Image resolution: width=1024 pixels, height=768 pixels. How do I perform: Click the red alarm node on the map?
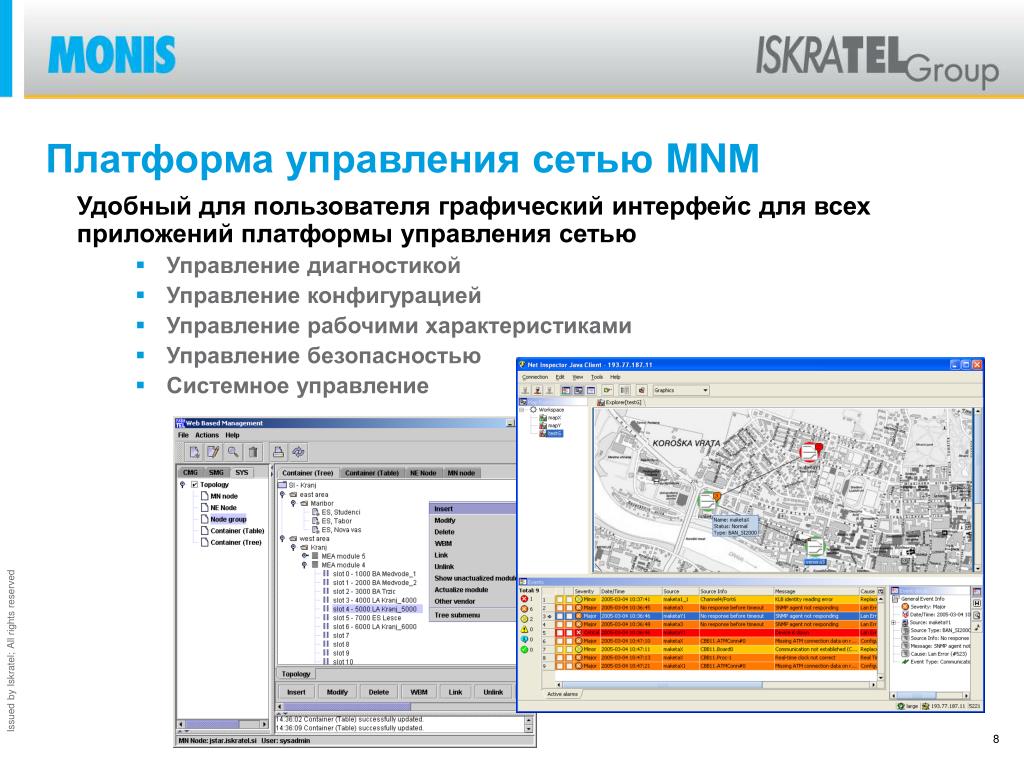tap(810, 451)
